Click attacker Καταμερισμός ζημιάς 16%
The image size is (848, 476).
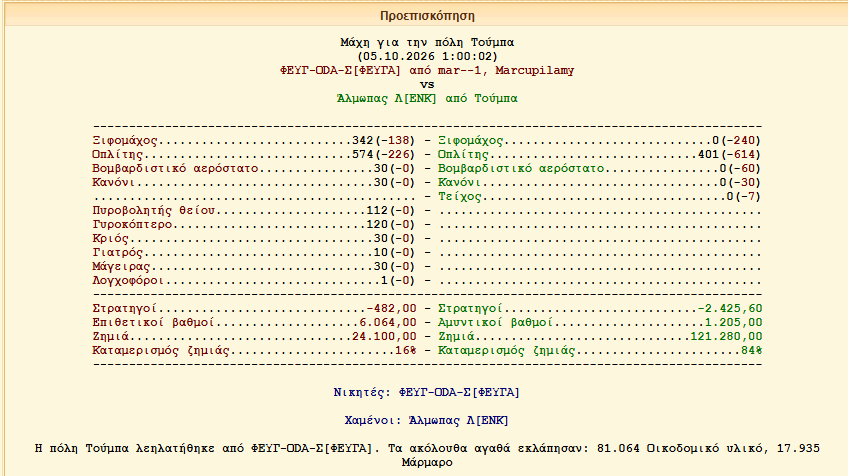pyautogui.click(x=406, y=351)
